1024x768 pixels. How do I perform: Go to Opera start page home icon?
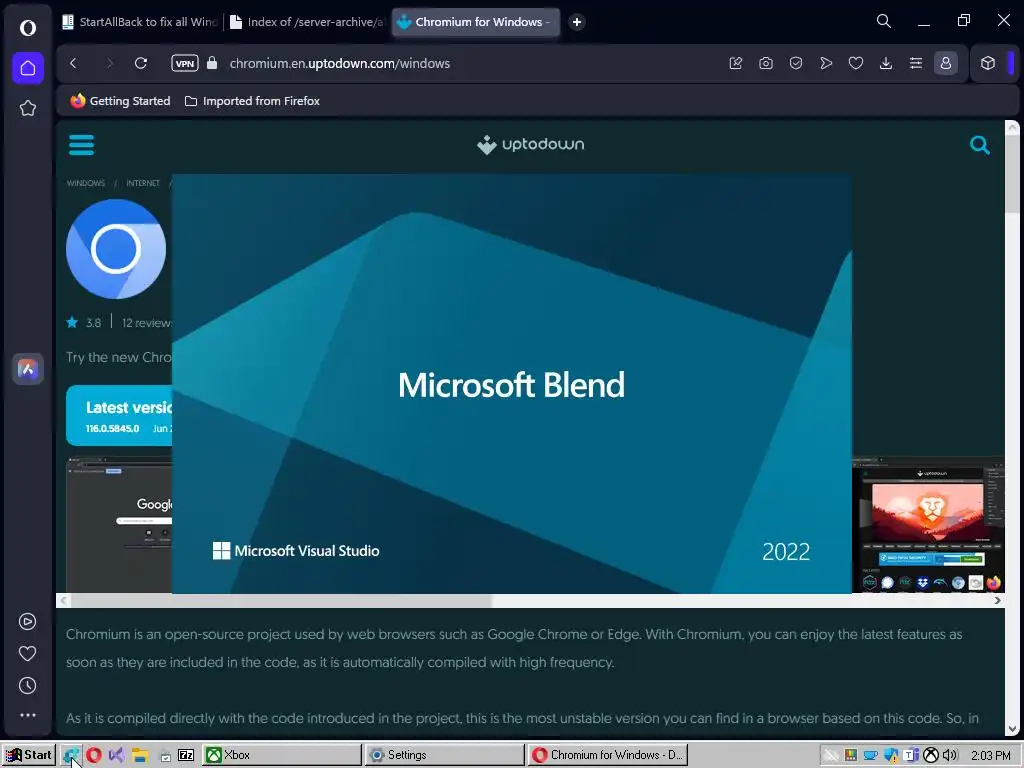coord(27,68)
